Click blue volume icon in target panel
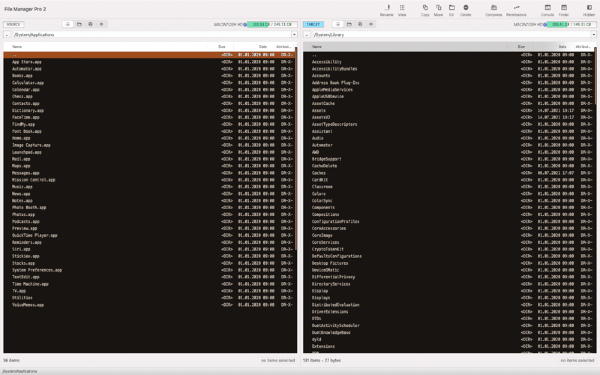Viewport: 600px width, 375px height. pyautogui.click(x=545, y=24)
